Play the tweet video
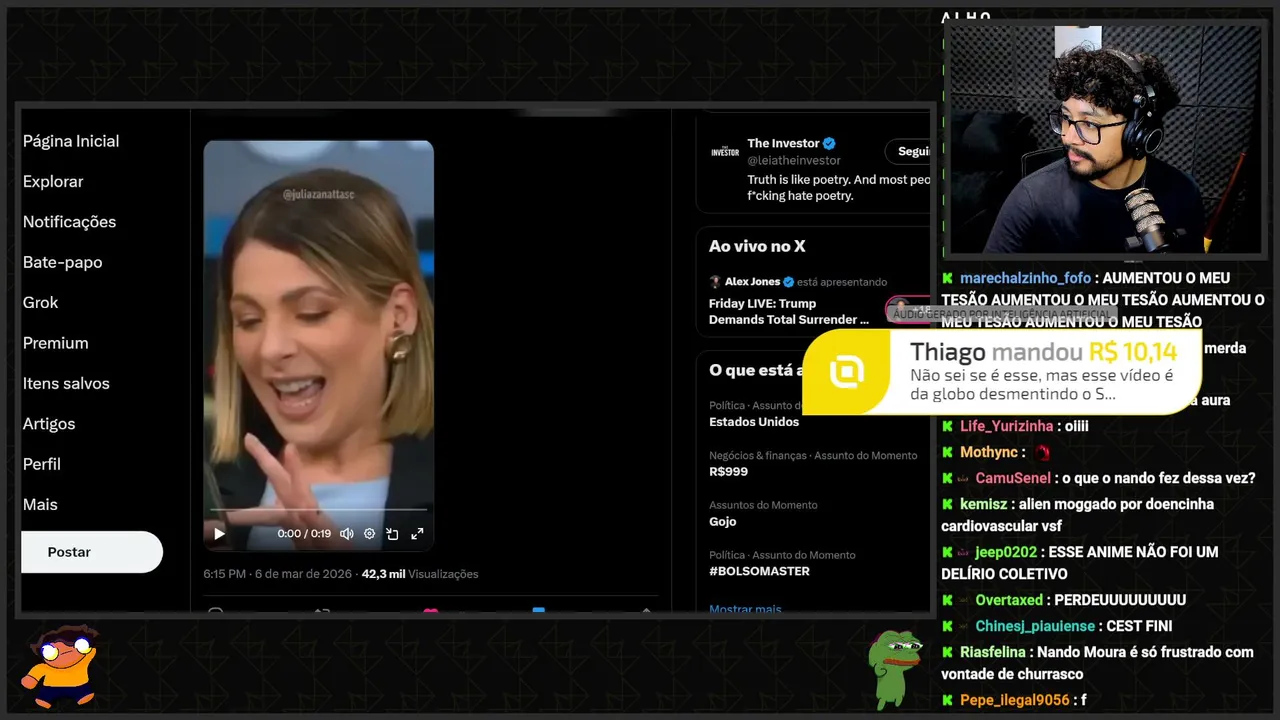 click(x=219, y=534)
